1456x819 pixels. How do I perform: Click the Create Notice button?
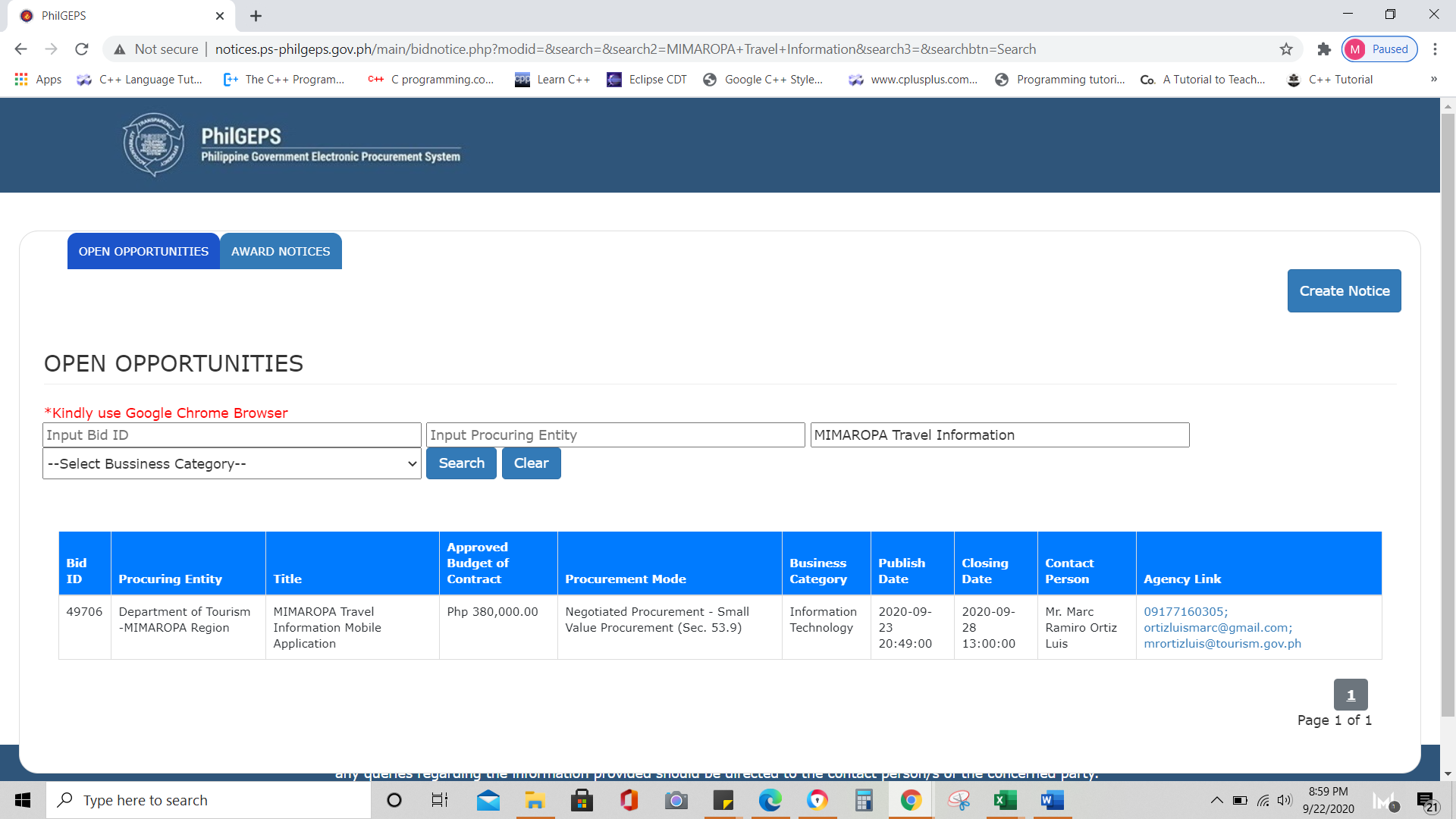point(1344,290)
